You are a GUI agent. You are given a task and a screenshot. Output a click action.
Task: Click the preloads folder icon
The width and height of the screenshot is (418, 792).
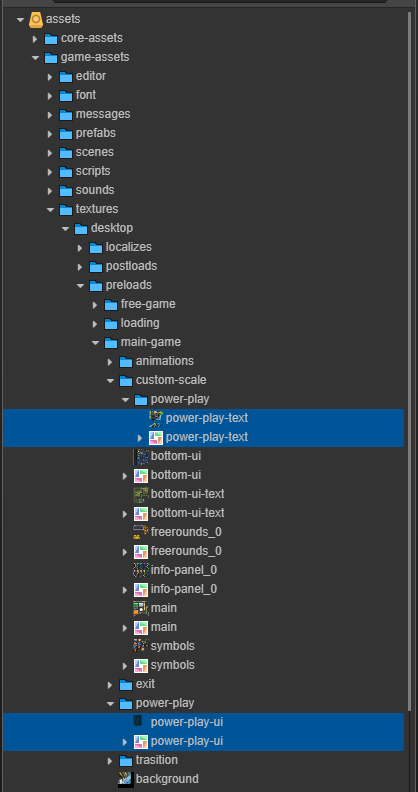(x=96, y=285)
